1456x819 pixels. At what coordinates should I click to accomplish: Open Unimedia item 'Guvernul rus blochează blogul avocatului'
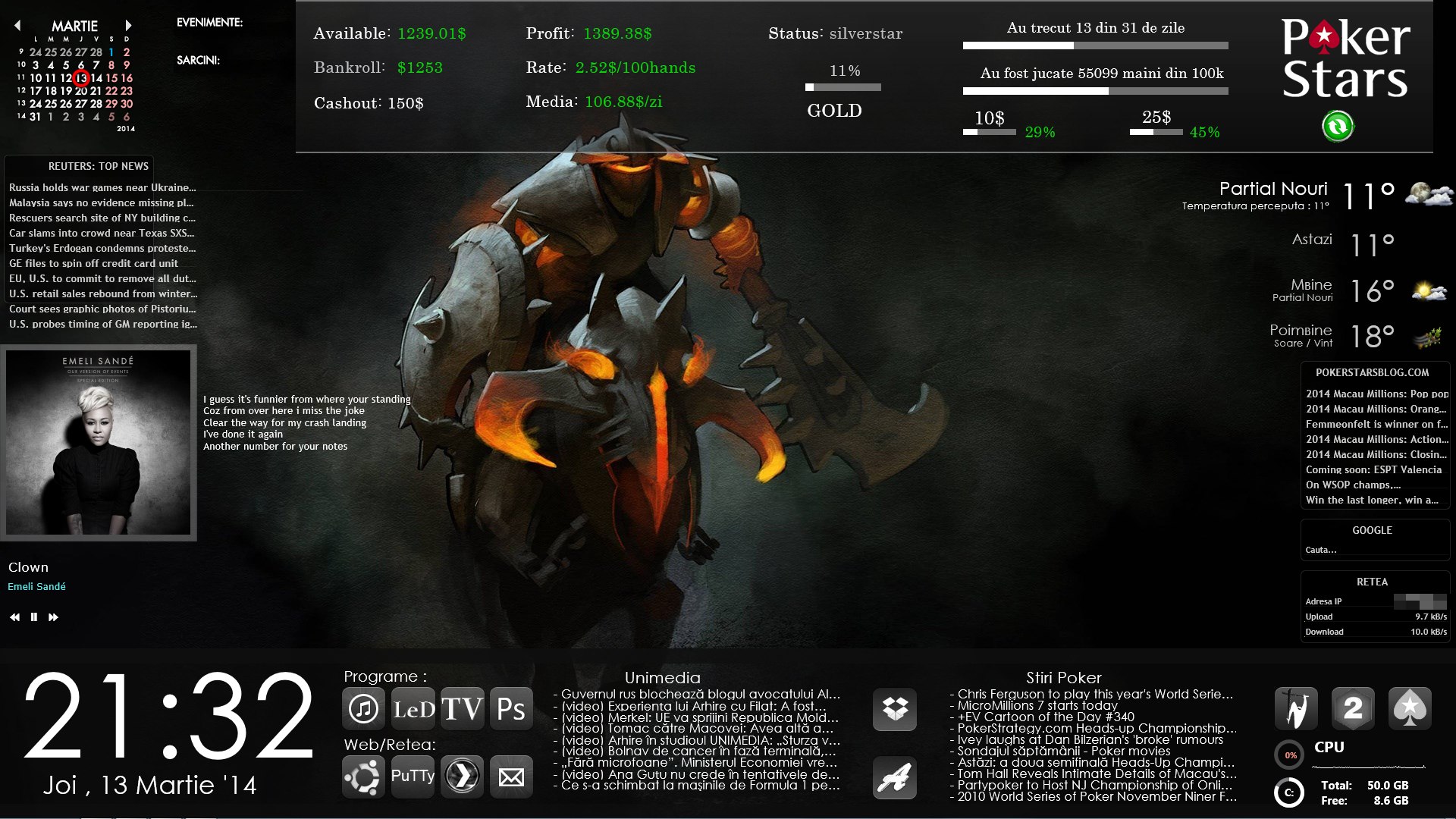pos(697,694)
